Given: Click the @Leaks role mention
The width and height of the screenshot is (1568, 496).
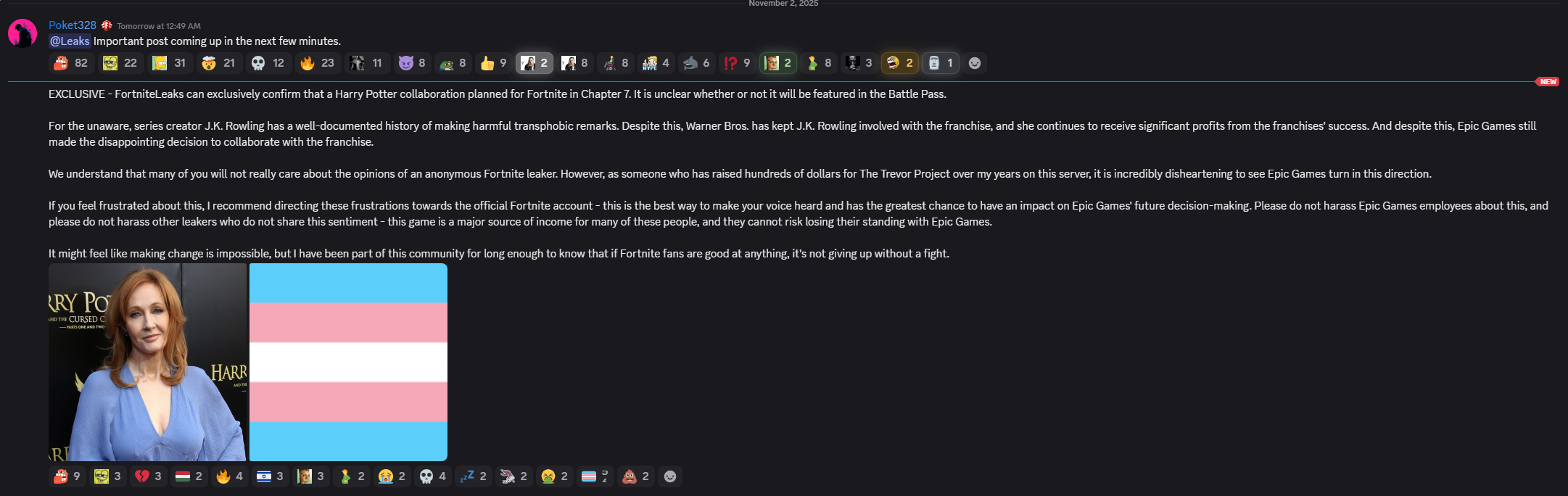Looking at the screenshot, I should click(x=70, y=41).
